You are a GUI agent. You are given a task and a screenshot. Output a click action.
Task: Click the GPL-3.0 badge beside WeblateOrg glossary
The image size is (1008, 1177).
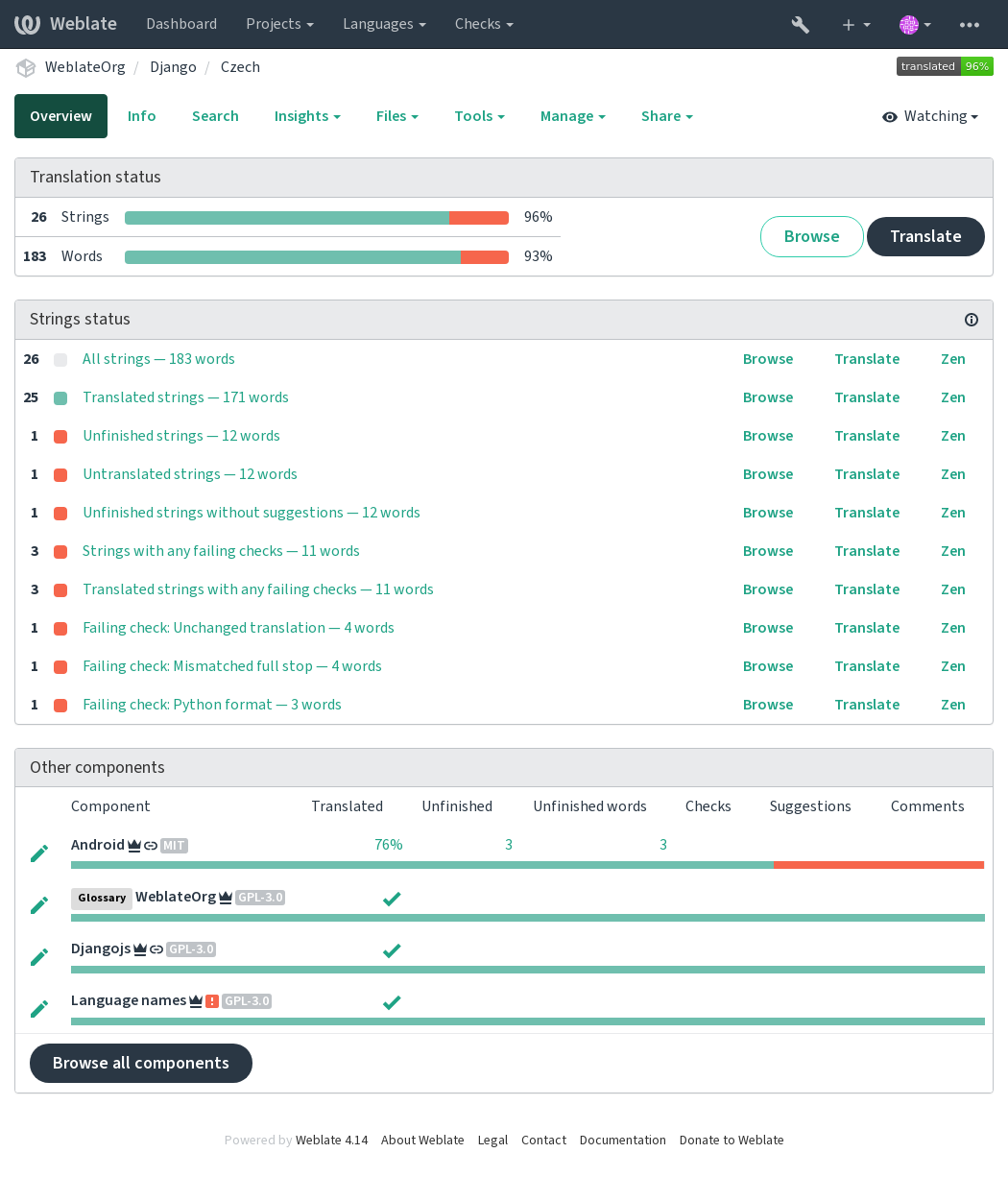(260, 898)
